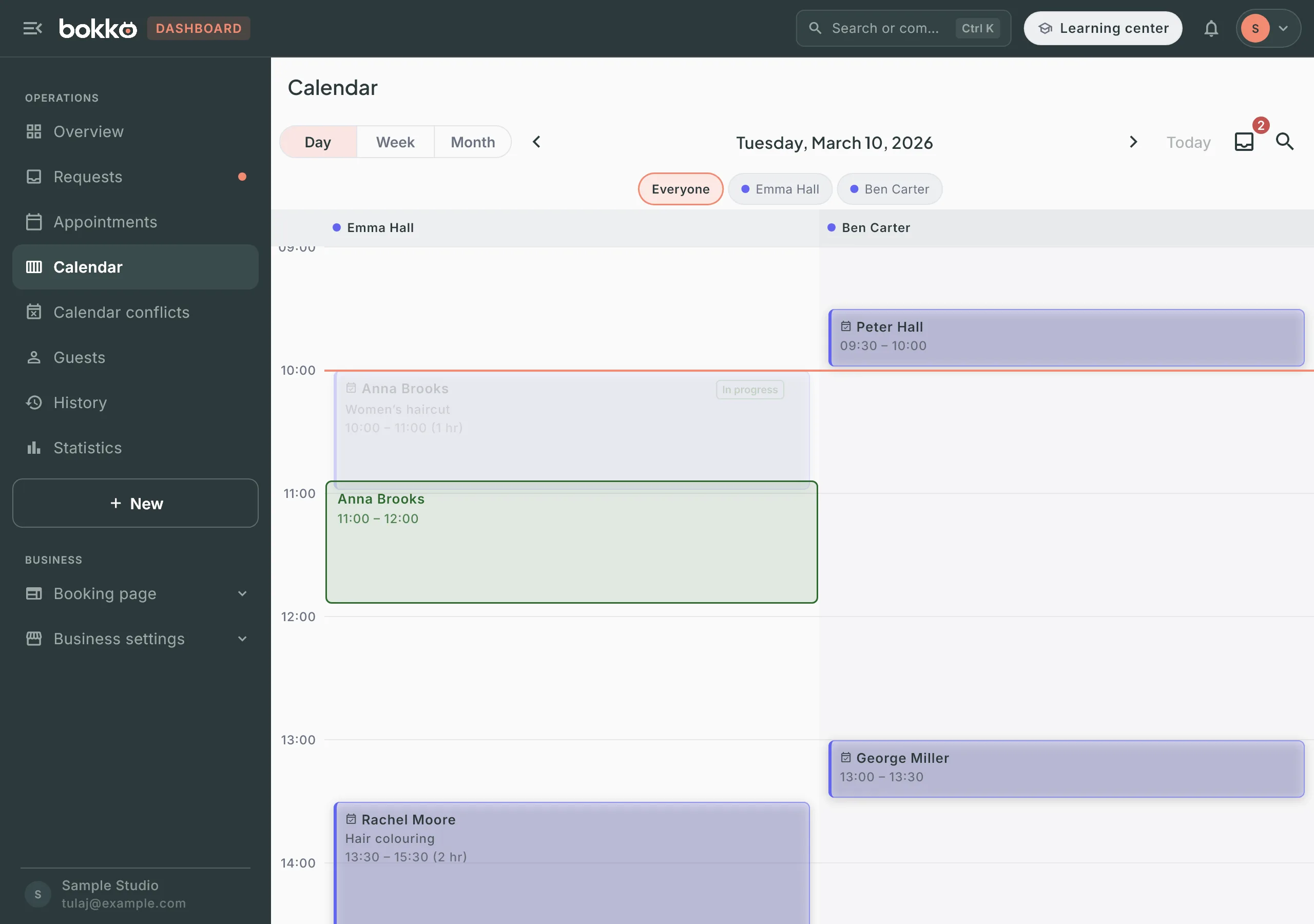This screenshot has width=1314, height=924.
Task: Switch to Week view
Action: tap(395, 142)
